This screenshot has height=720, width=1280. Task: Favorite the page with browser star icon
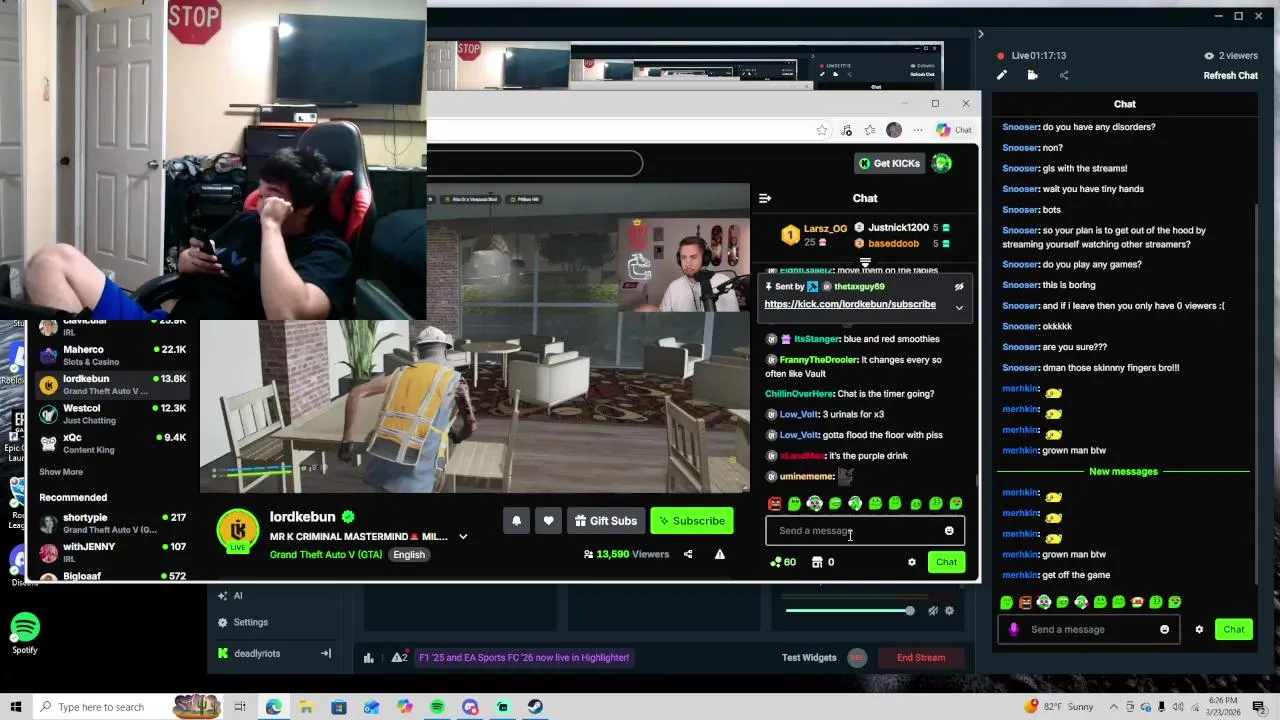tap(822, 130)
